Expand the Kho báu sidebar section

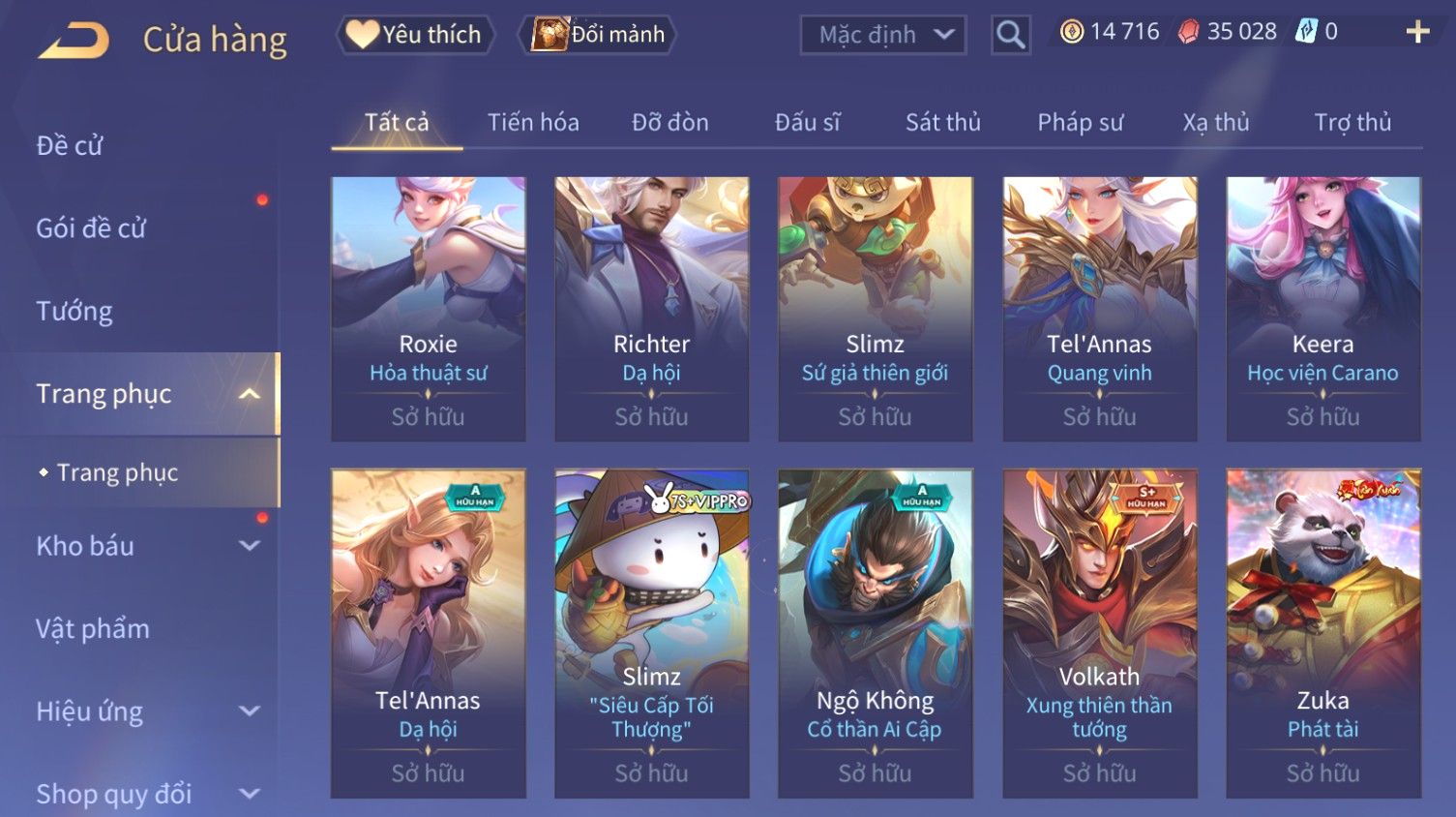coord(249,546)
